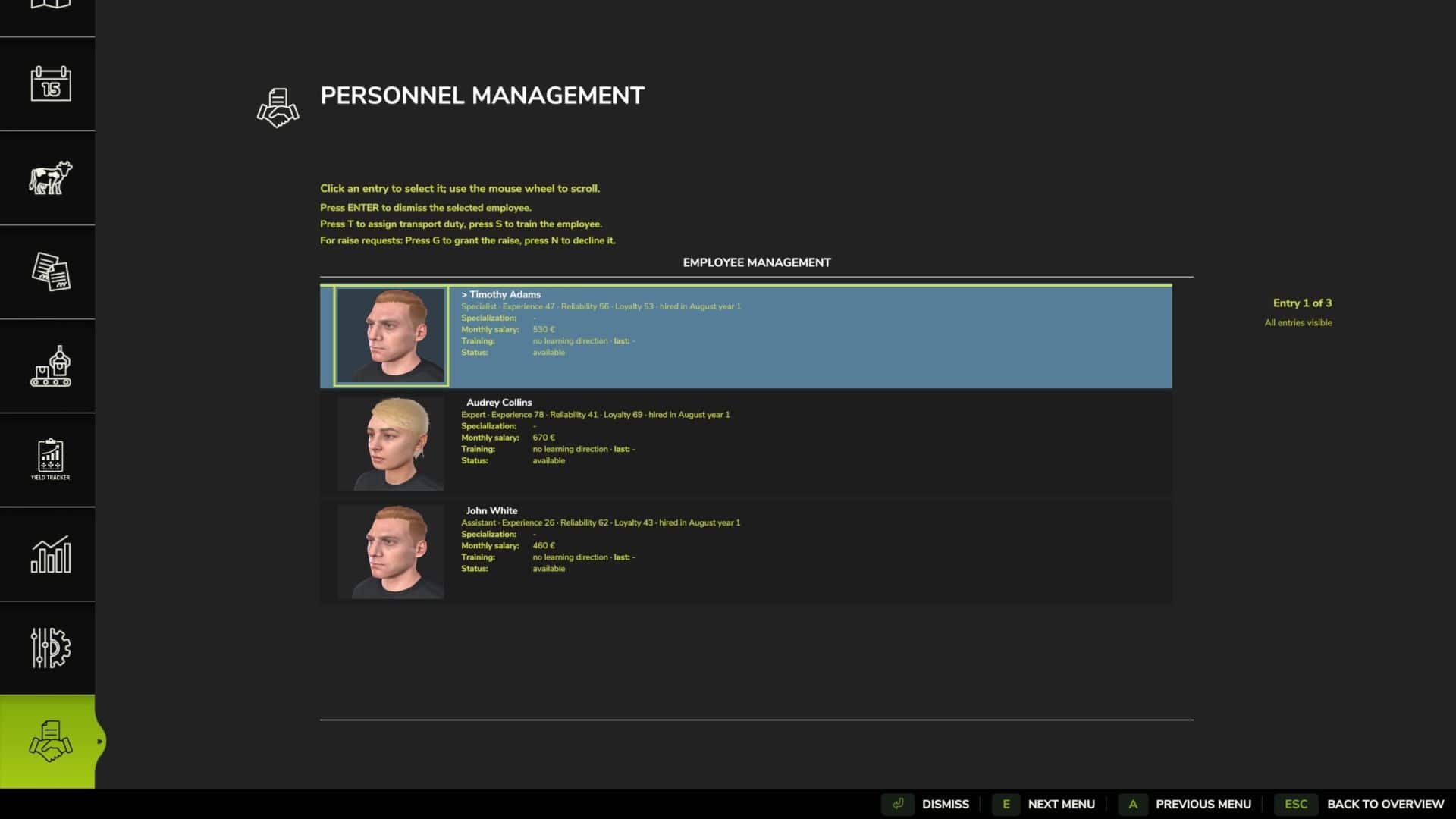Select the John White employee name
The height and width of the screenshot is (819, 1456).
pyautogui.click(x=491, y=511)
